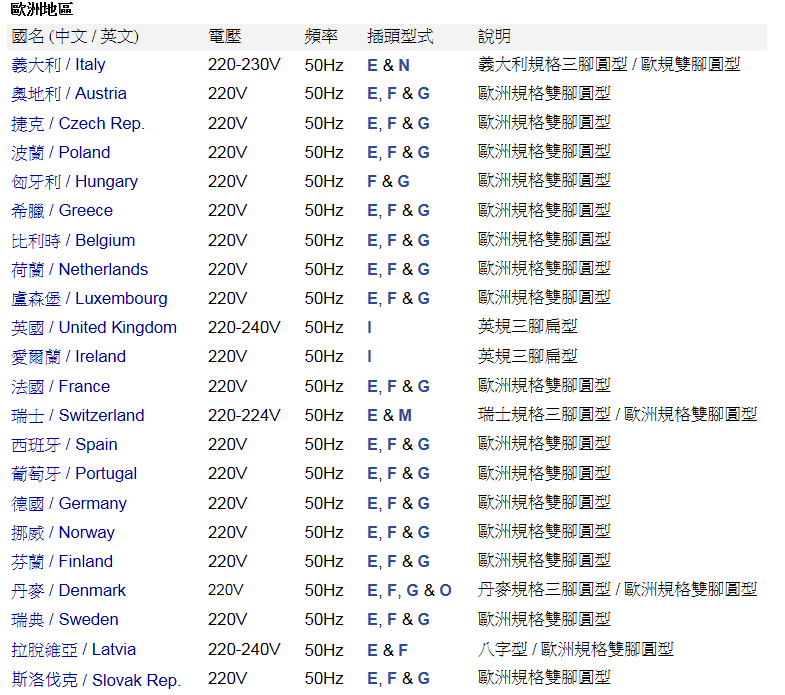The image size is (785, 695).
Task: Select the 八字型 description for Latvia
Action: coord(502,649)
